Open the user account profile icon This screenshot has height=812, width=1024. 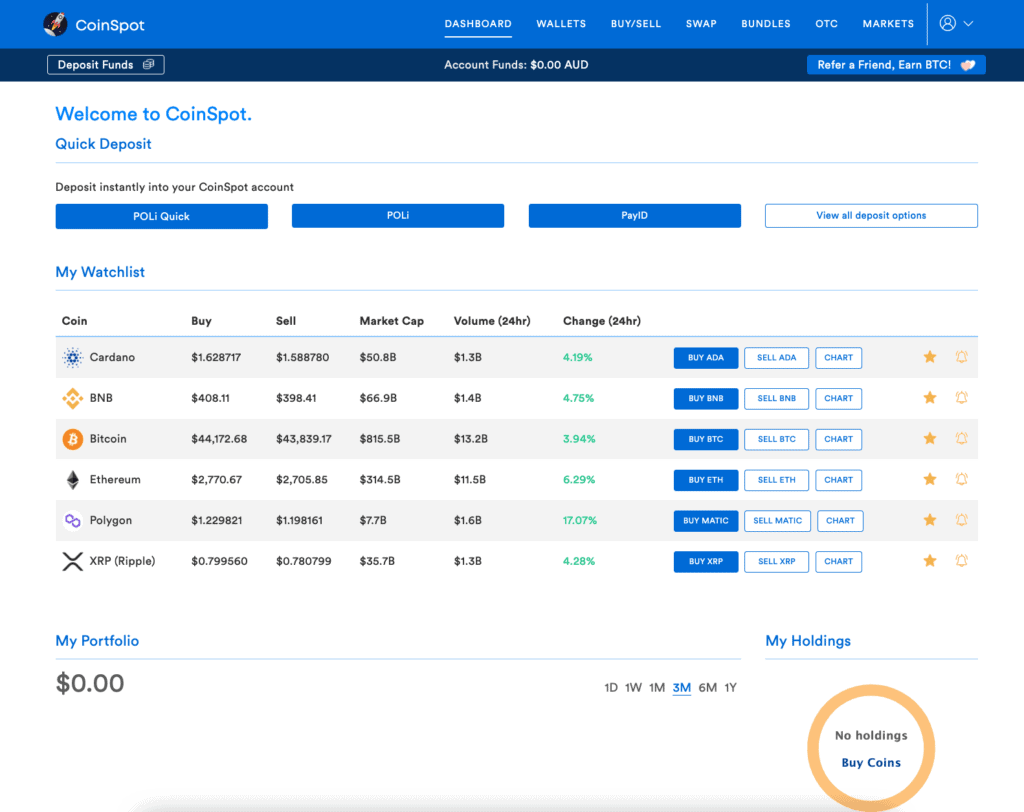[948, 23]
